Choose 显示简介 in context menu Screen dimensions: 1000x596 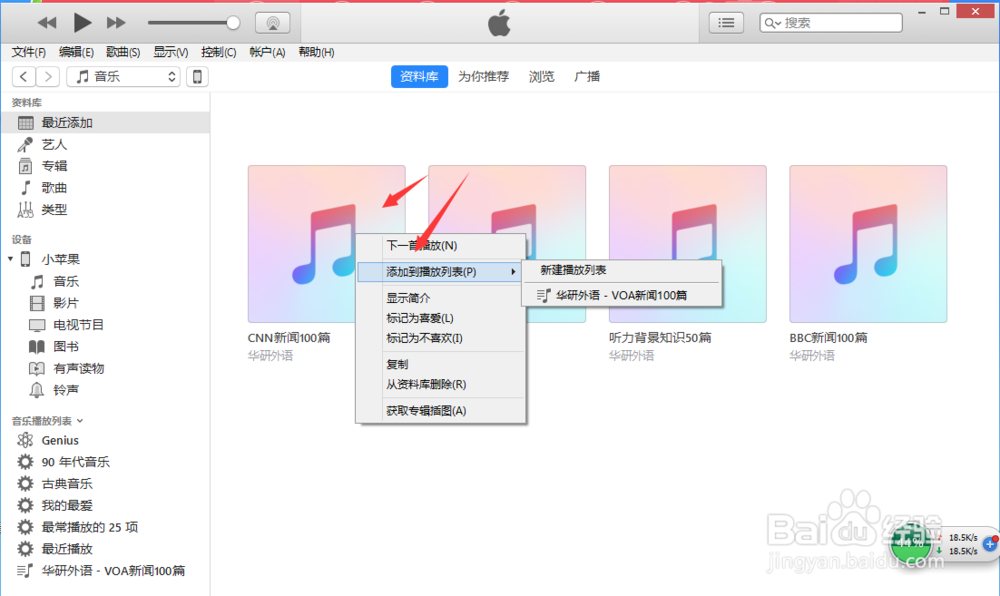pyautogui.click(x=441, y=298)
